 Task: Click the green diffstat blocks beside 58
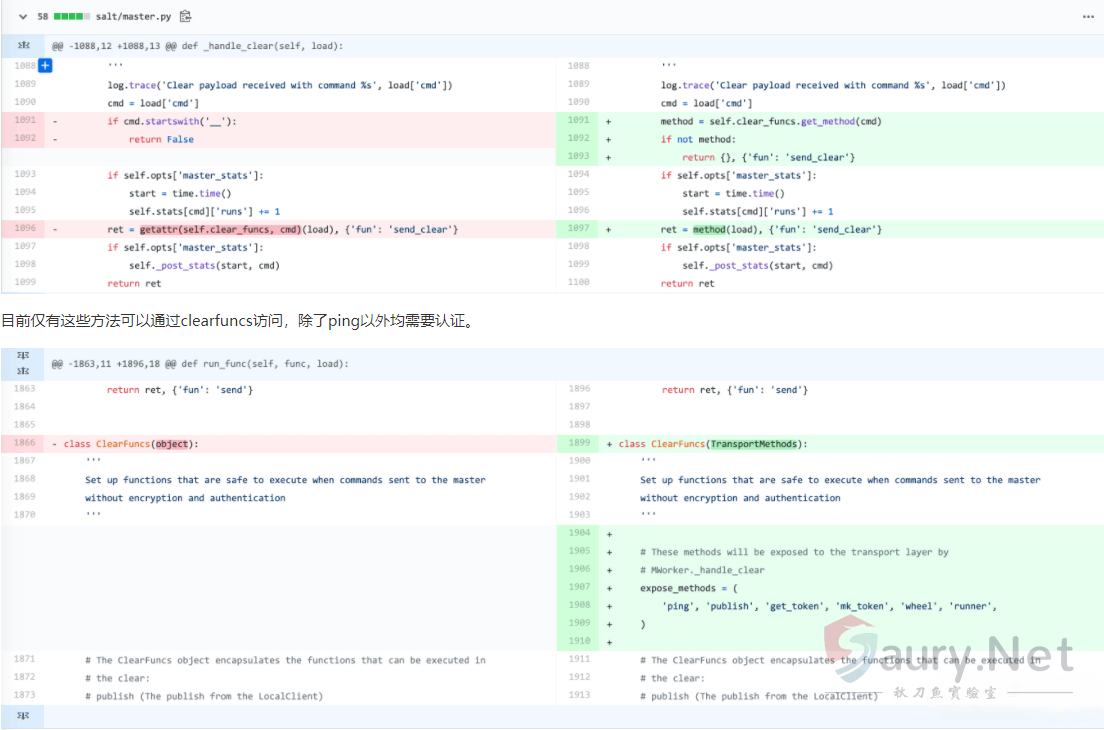click(x=73, y=17)
